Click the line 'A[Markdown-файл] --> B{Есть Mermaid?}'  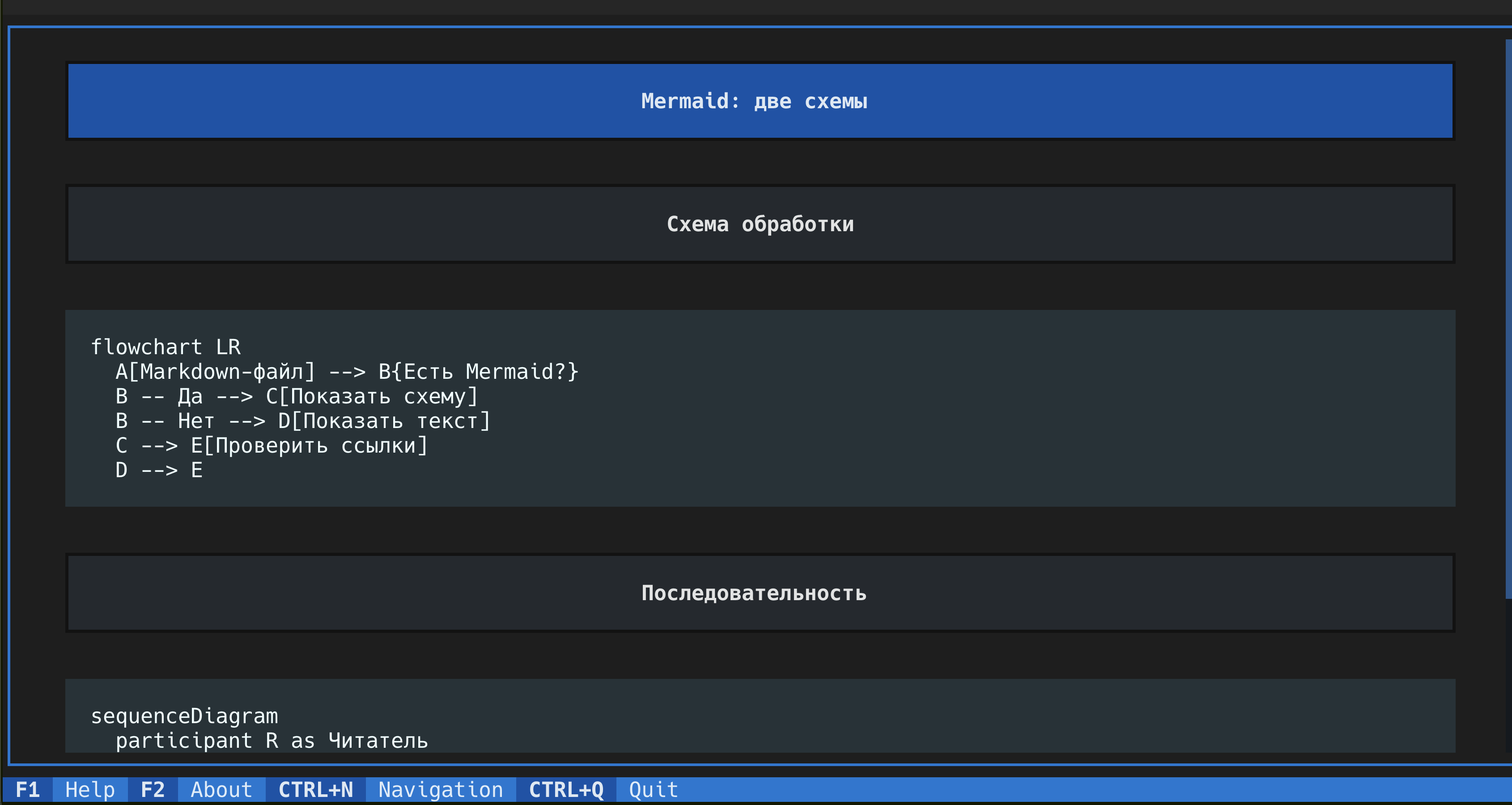(347, 371)
